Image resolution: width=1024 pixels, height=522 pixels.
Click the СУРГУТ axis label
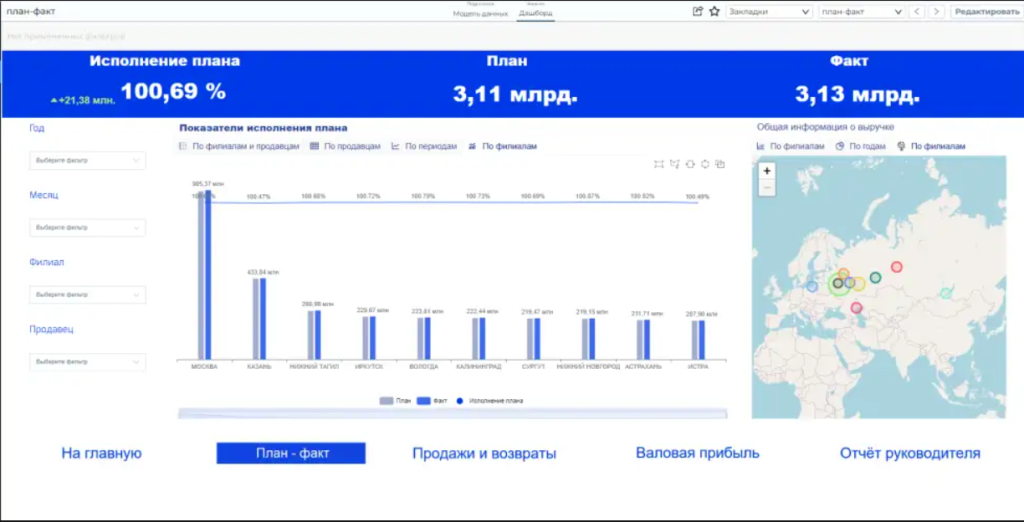534,367
